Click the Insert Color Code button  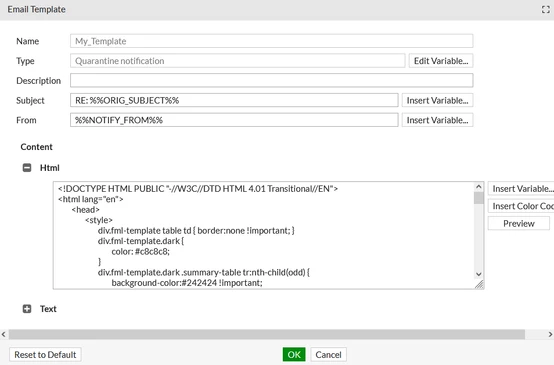pyautogui.click(x=521, y=206)
